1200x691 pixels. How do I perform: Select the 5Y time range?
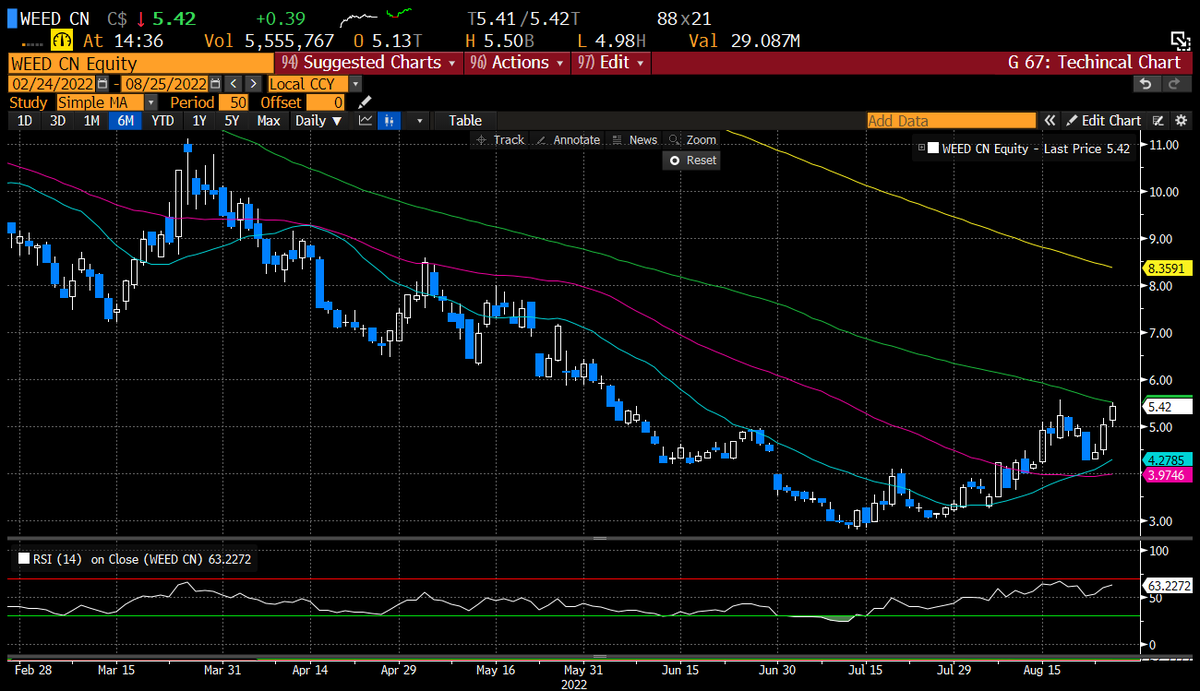(x=232, y=120)
